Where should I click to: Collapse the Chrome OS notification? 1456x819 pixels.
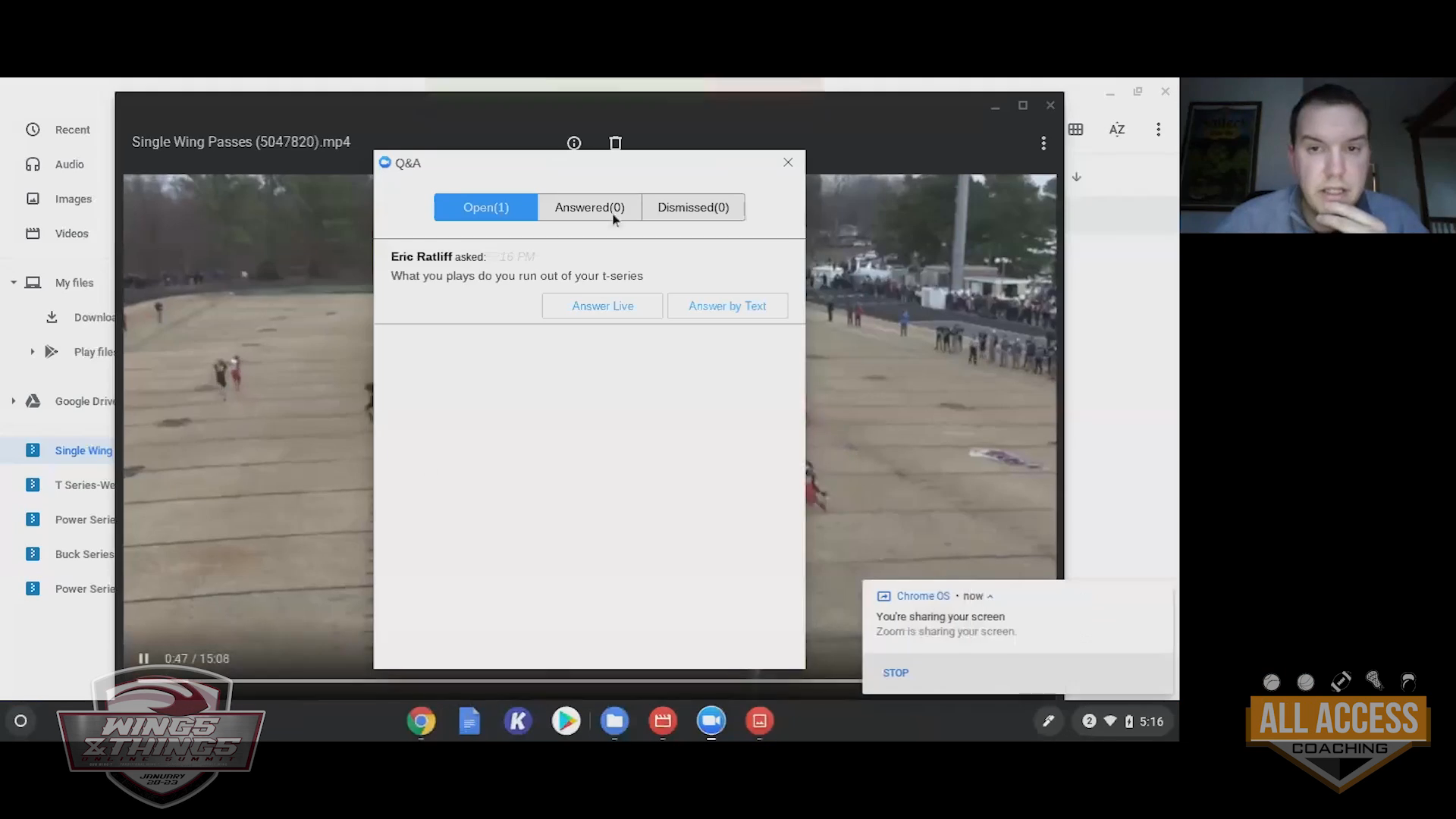tap(990, 596)
